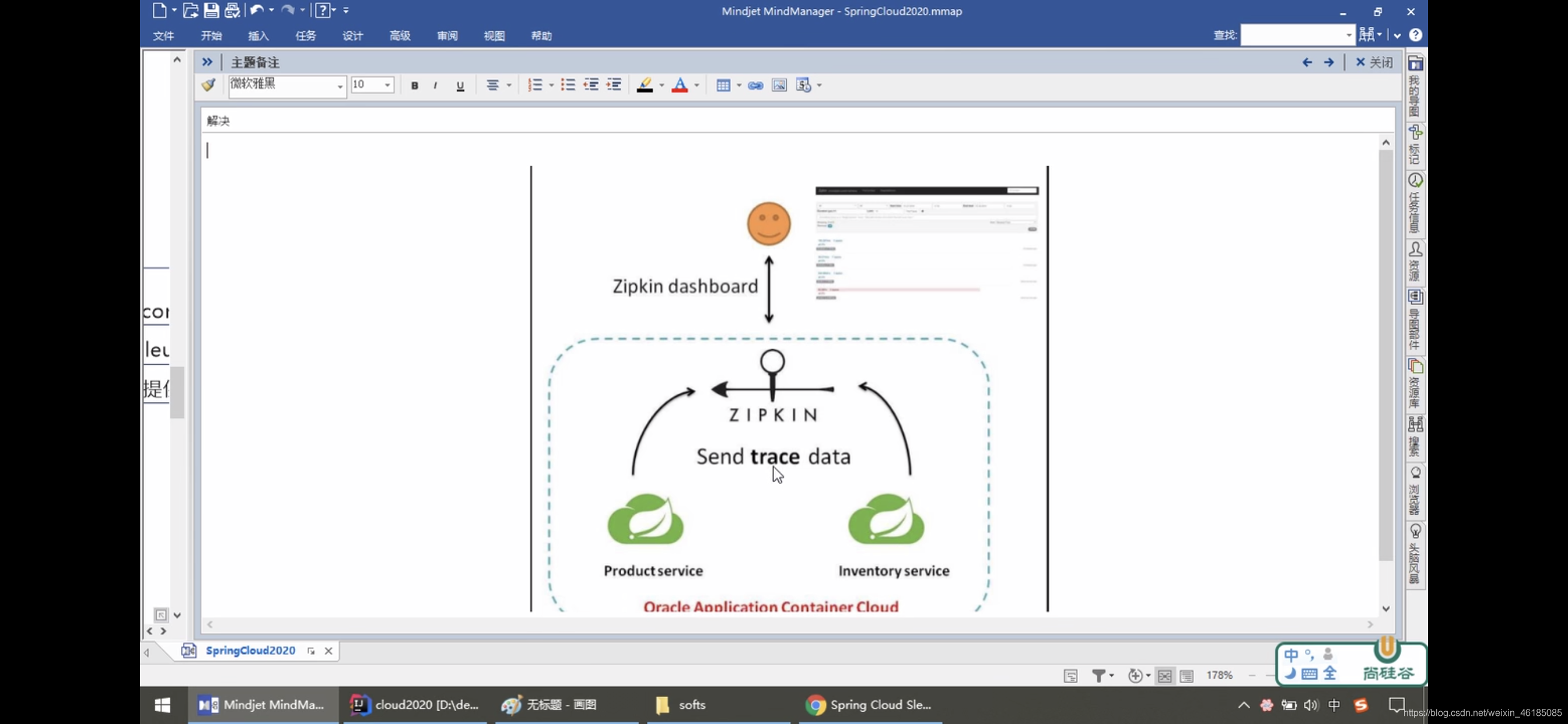
Task: Open the 设计 ribbon tab
Action: pos(352,36)
